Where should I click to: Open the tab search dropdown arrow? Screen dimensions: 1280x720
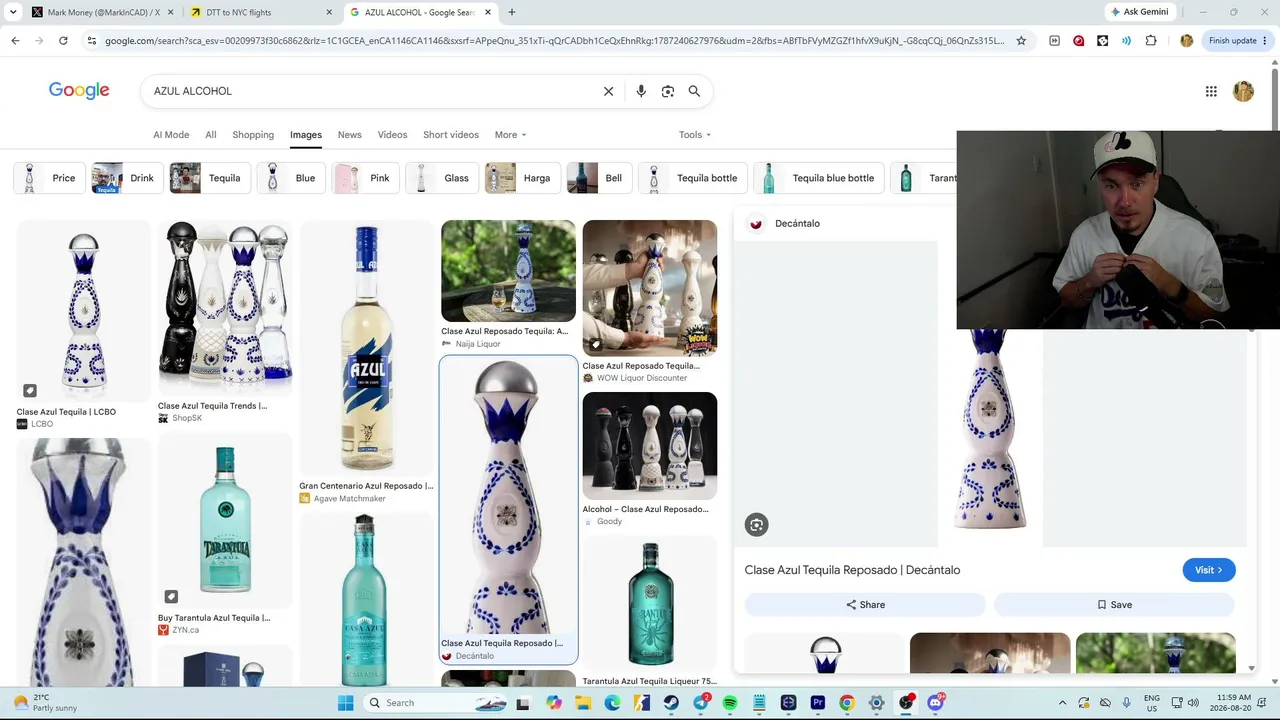13,12
